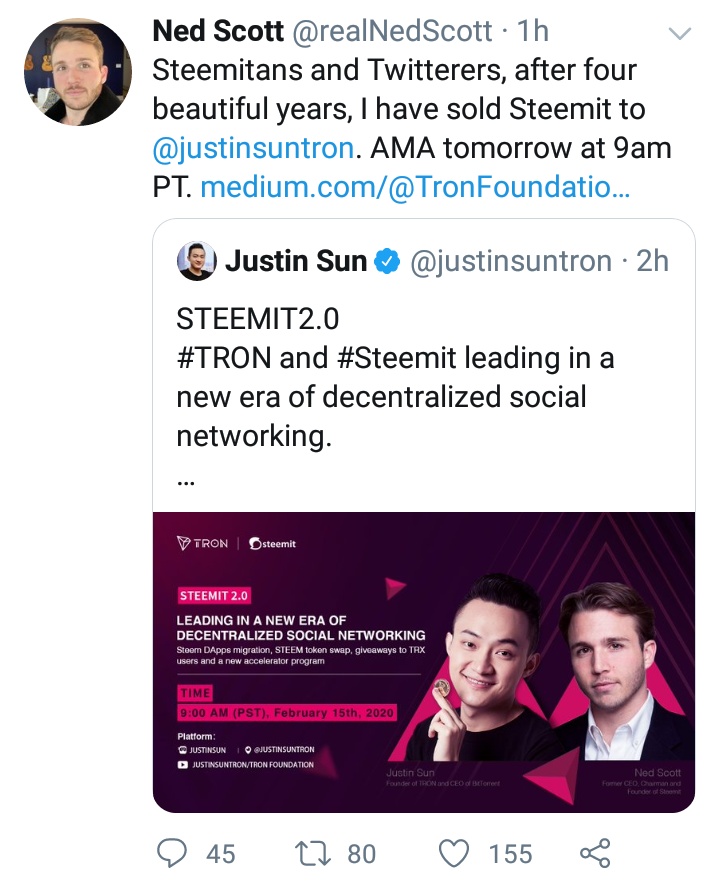Share the tweet via the share icon
The height and width of the screenshot is (889, 720).
[595, 853]
